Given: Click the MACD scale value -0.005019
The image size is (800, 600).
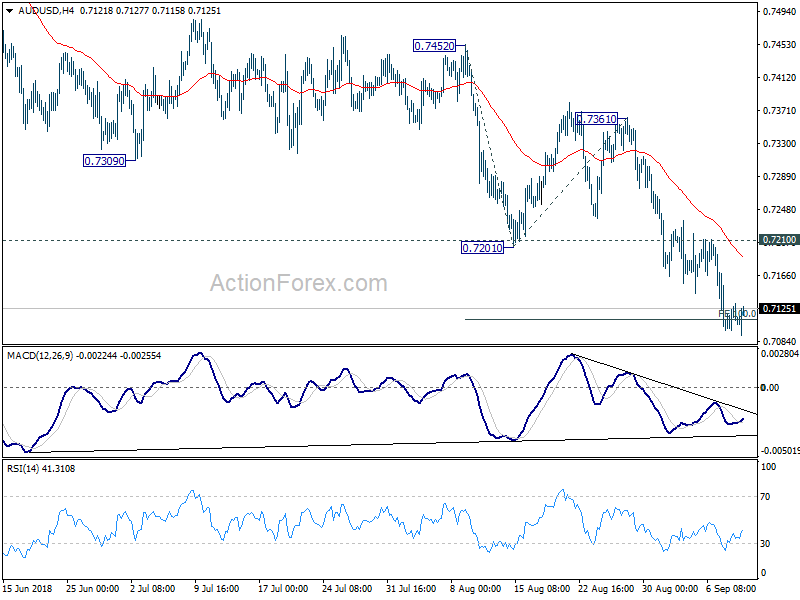Looking at the screenshot, I should coord(780,451).
